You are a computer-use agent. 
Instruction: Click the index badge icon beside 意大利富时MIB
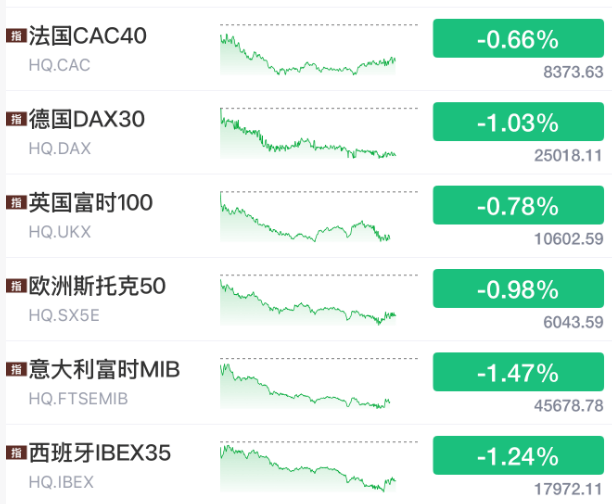point(16,370)
